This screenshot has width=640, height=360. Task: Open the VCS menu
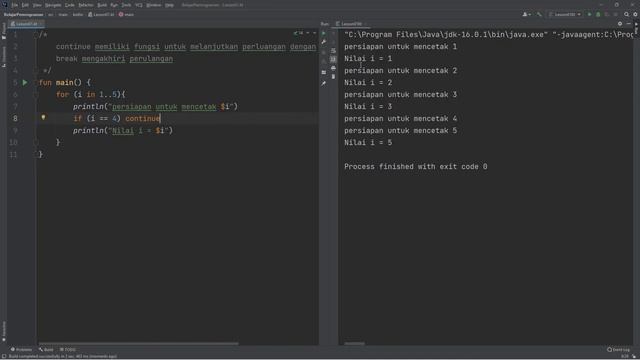point(139,5)
